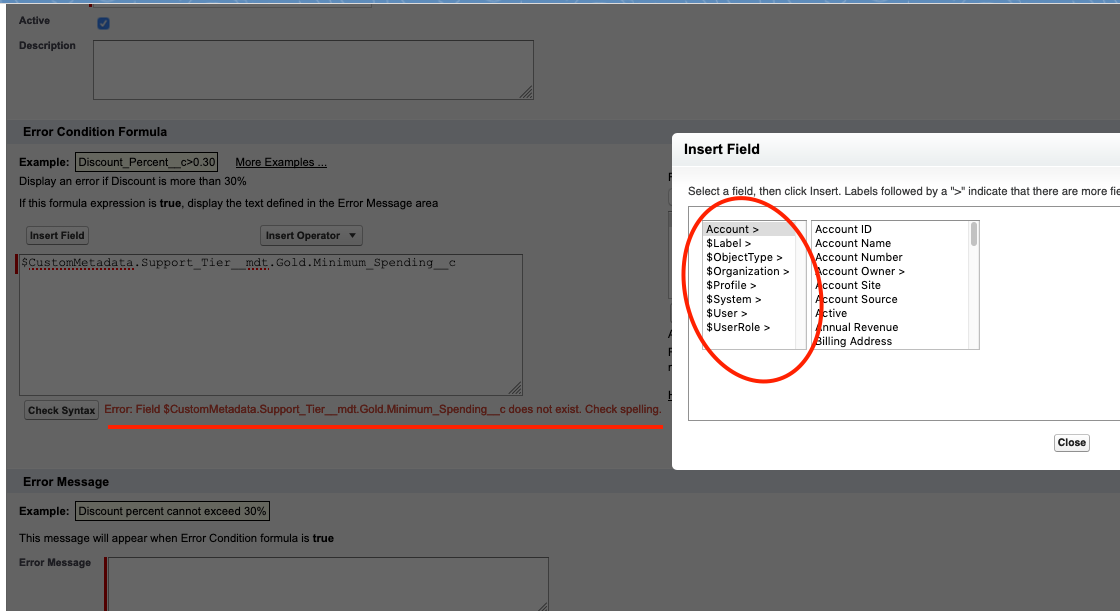Select $Organization > in the field list

pyautogui.click(x=748, y=271)
